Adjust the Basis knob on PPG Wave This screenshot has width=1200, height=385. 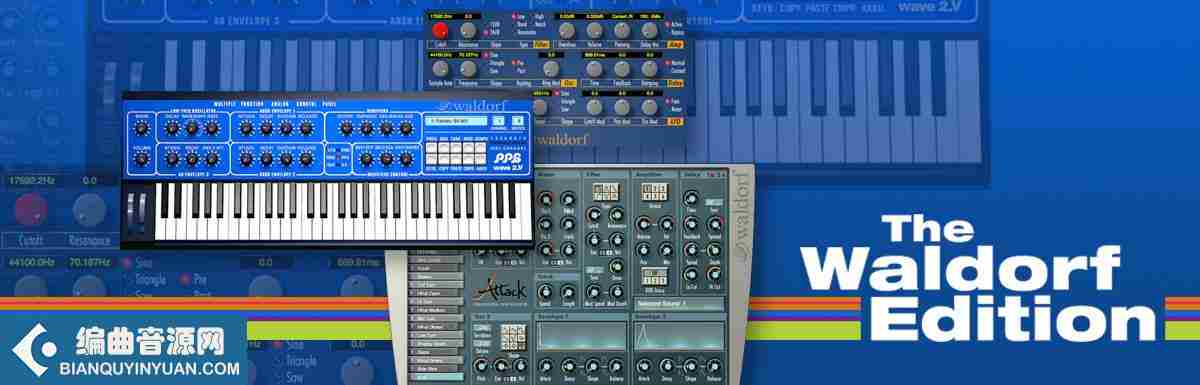point(141,129)
